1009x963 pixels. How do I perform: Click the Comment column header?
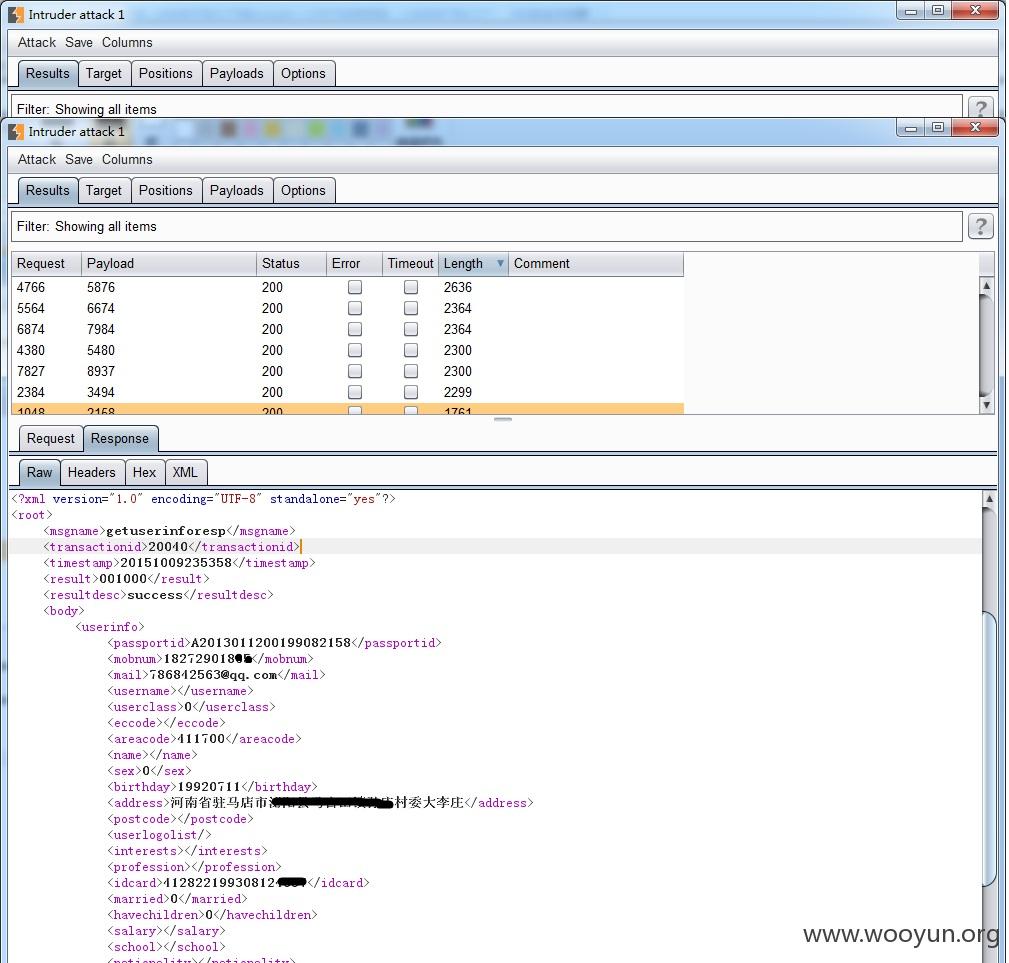(x=596, y=264)
